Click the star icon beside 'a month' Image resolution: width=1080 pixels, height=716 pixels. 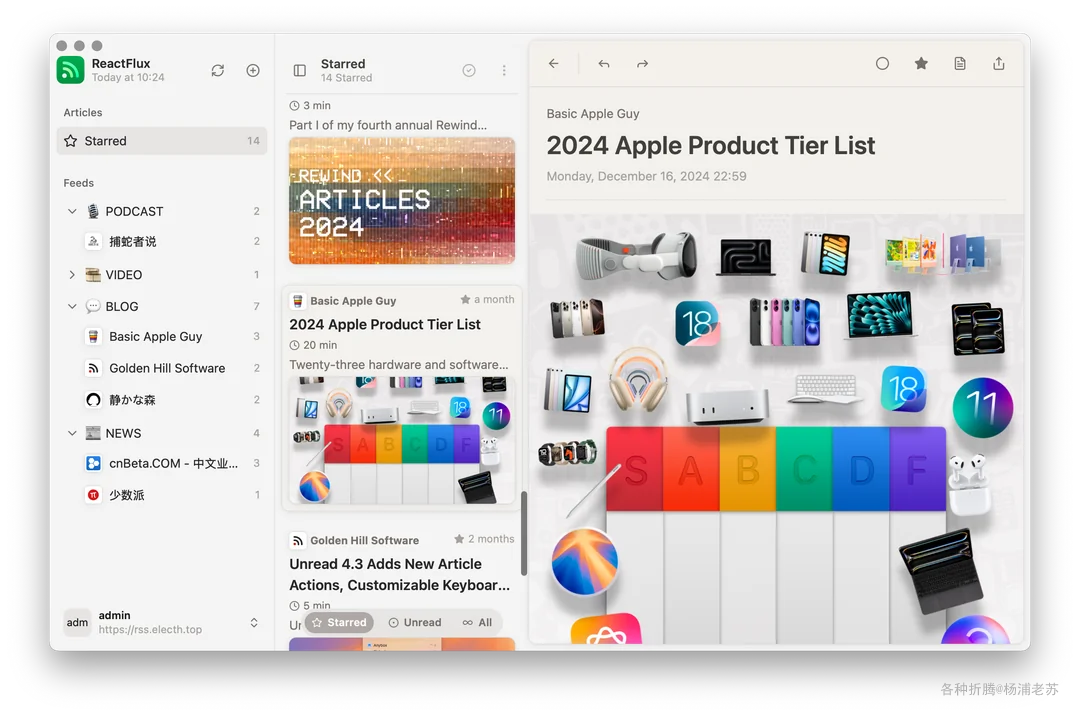[465, 299]
